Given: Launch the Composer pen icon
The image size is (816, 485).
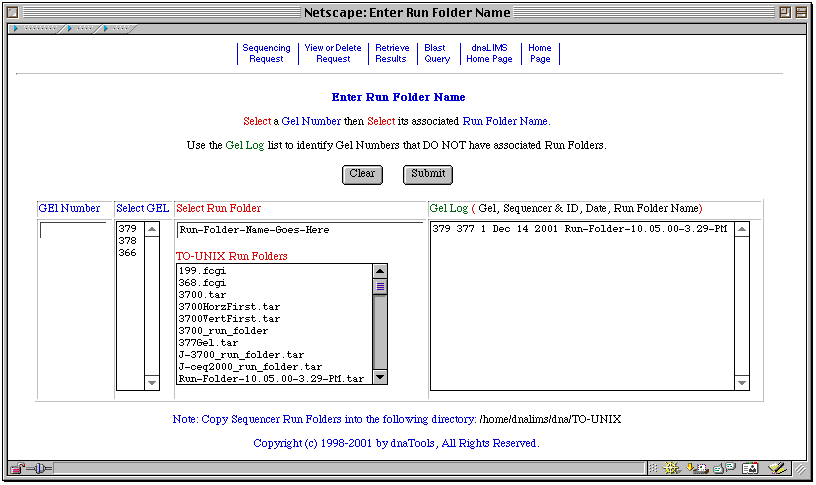Looking at the screenshot, I should (777, 468).
